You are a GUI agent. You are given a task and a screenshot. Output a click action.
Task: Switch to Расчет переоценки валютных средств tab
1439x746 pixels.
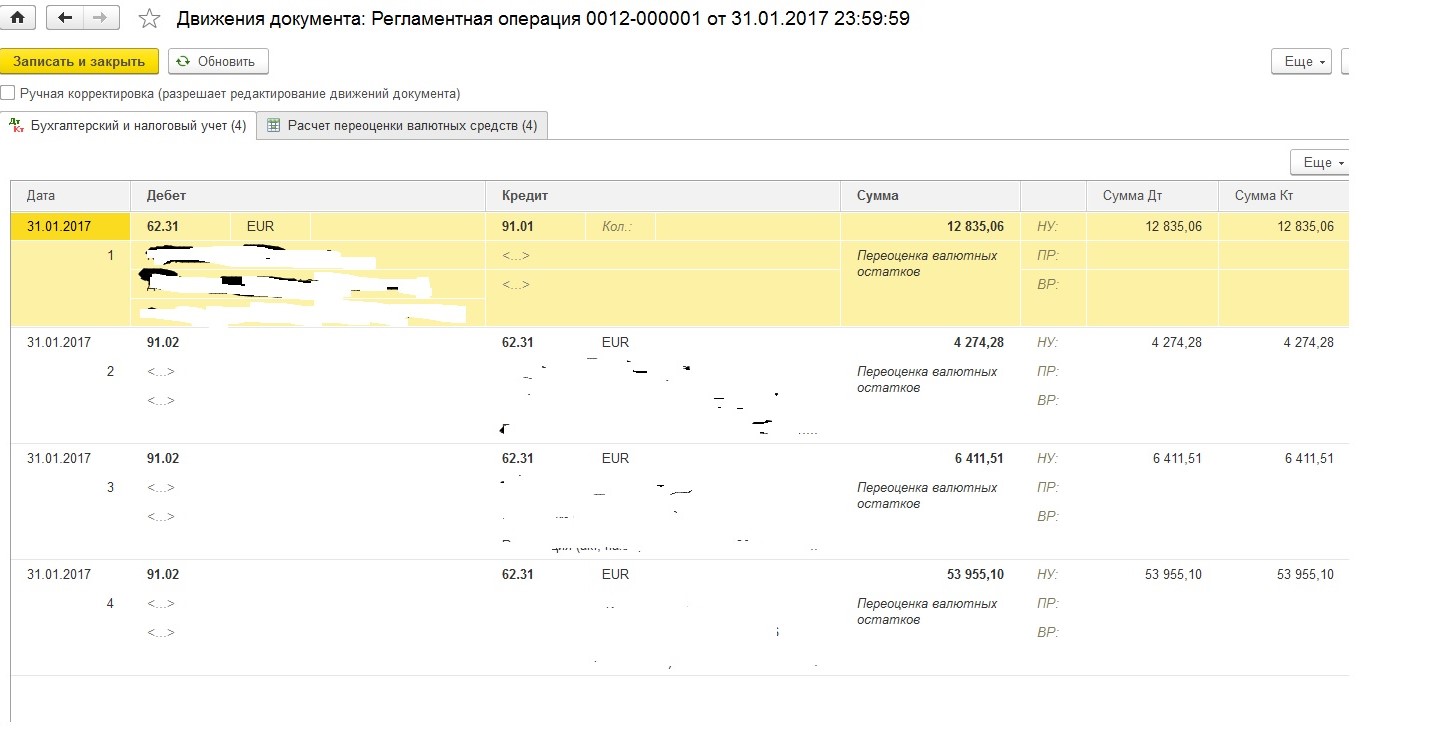click(412, 126)
